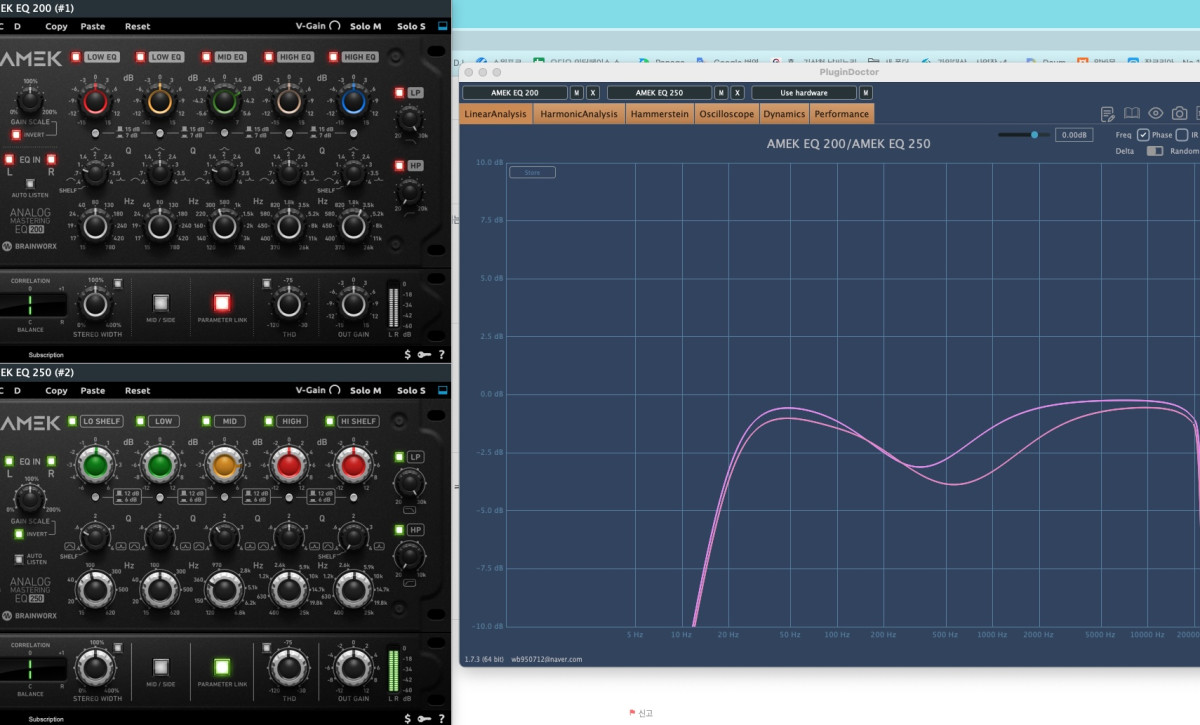Open the help question mark in EQ 200
The height and width of the screenshot is (725, 1200).
pyautogui.click(x=441, y=354)
